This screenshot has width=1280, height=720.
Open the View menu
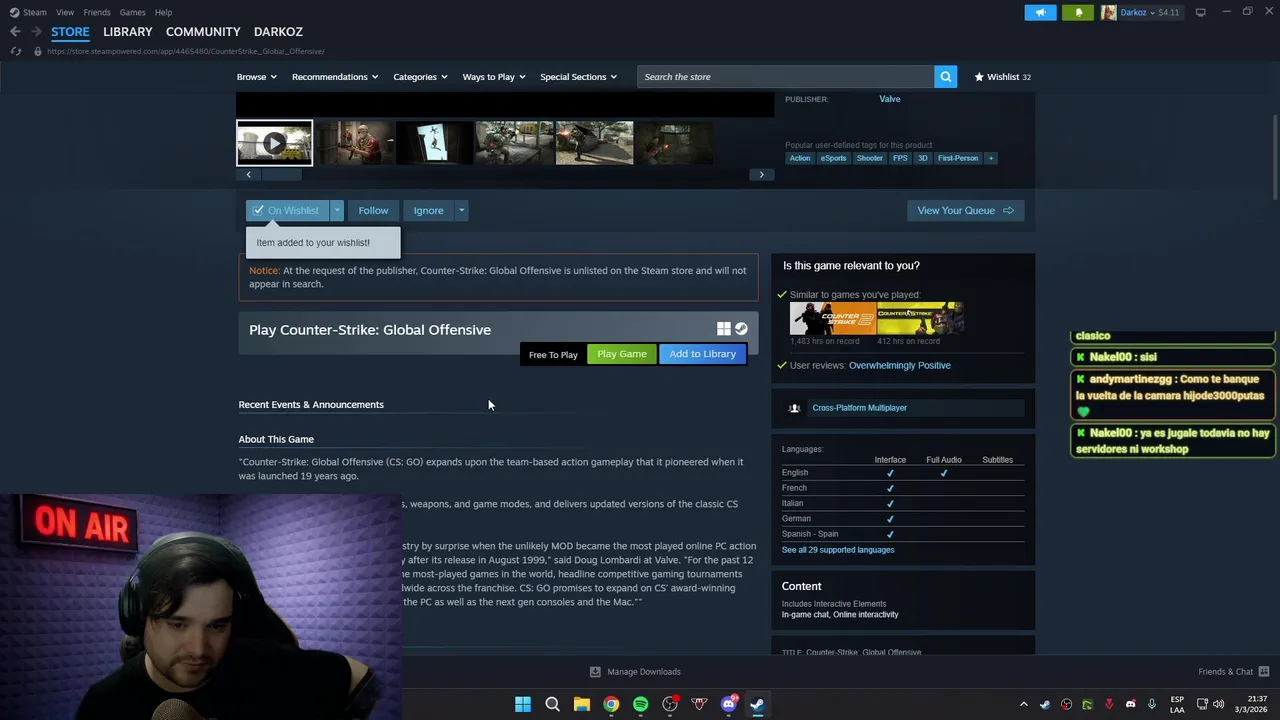(x=65, y=12)
